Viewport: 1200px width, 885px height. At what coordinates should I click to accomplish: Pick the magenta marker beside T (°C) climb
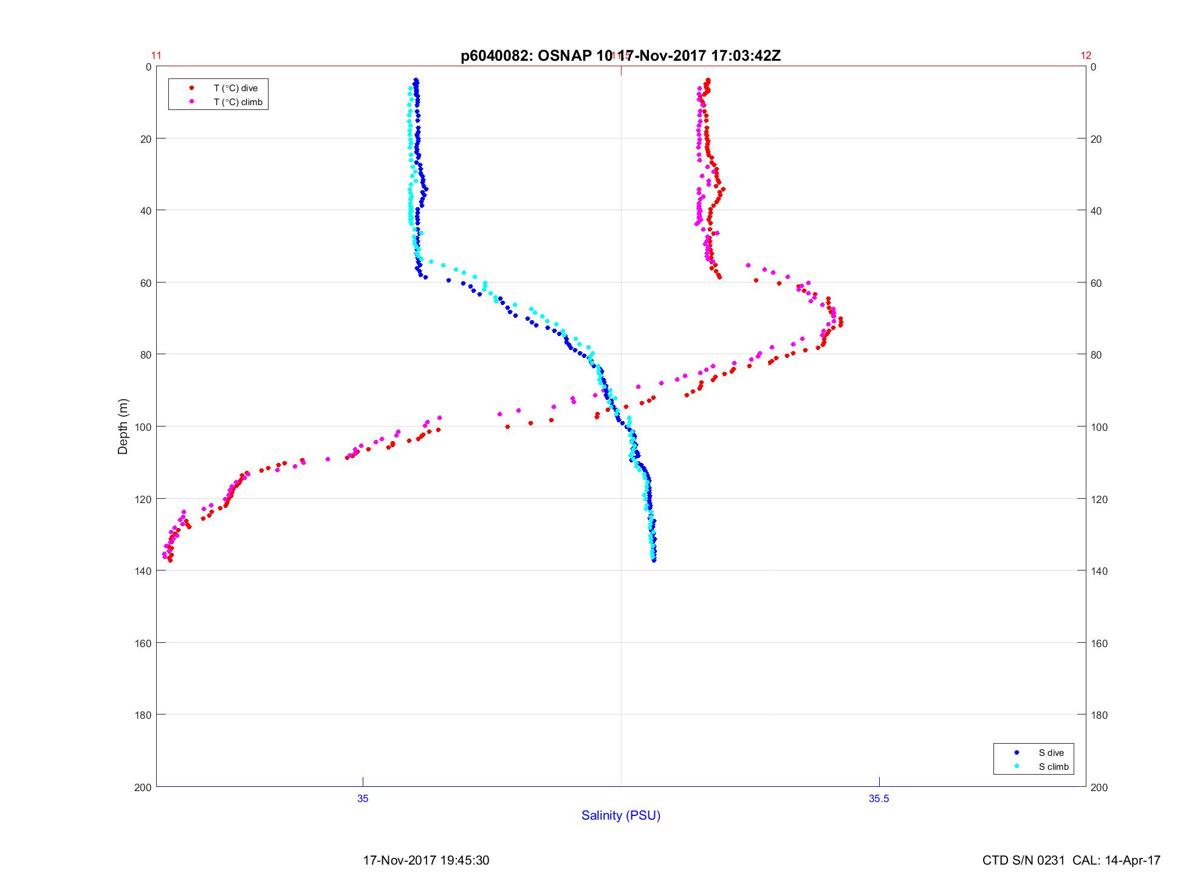pos(191,102)
